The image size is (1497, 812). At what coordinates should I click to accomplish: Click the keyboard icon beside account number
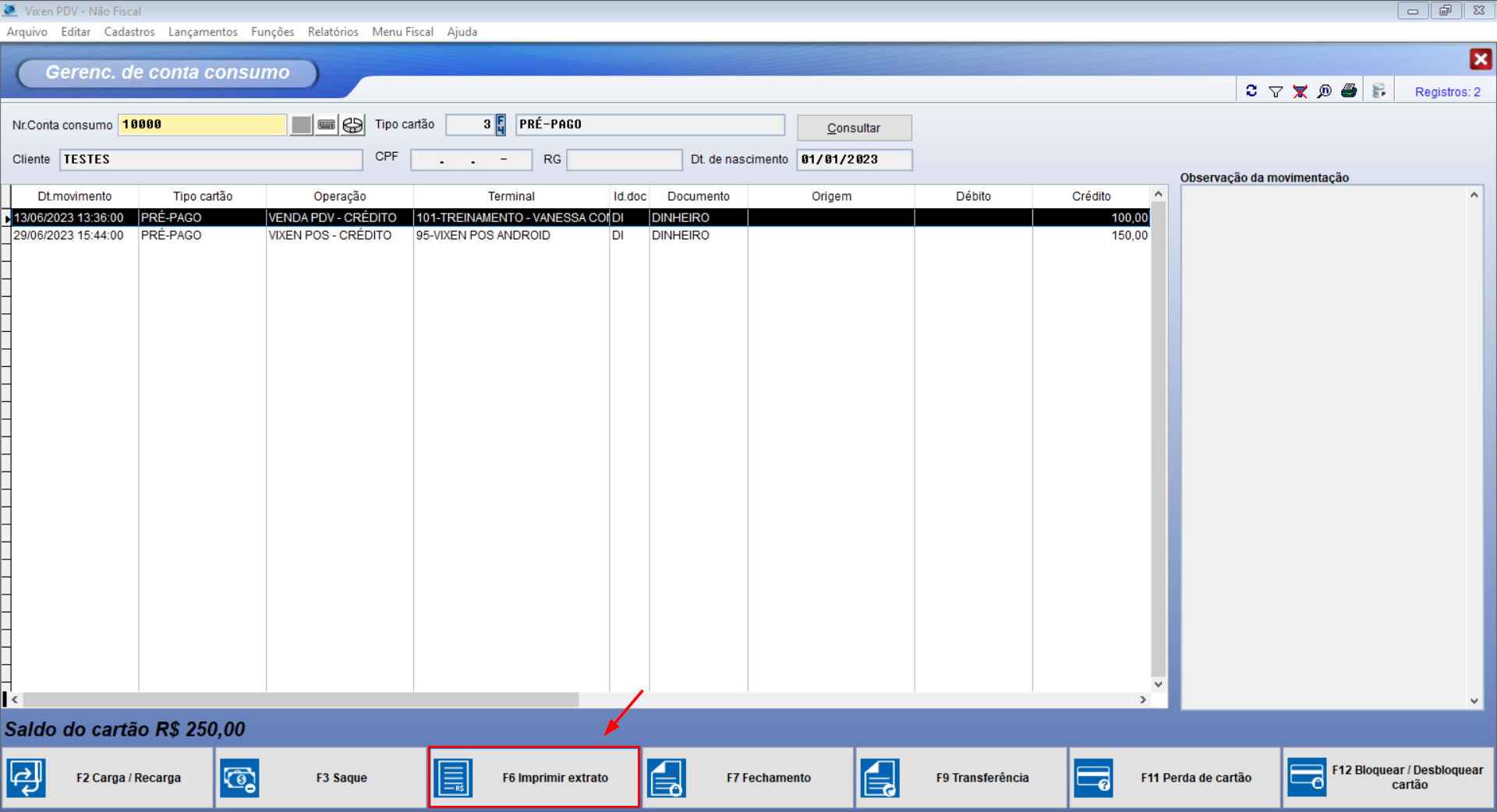[327, 125]
